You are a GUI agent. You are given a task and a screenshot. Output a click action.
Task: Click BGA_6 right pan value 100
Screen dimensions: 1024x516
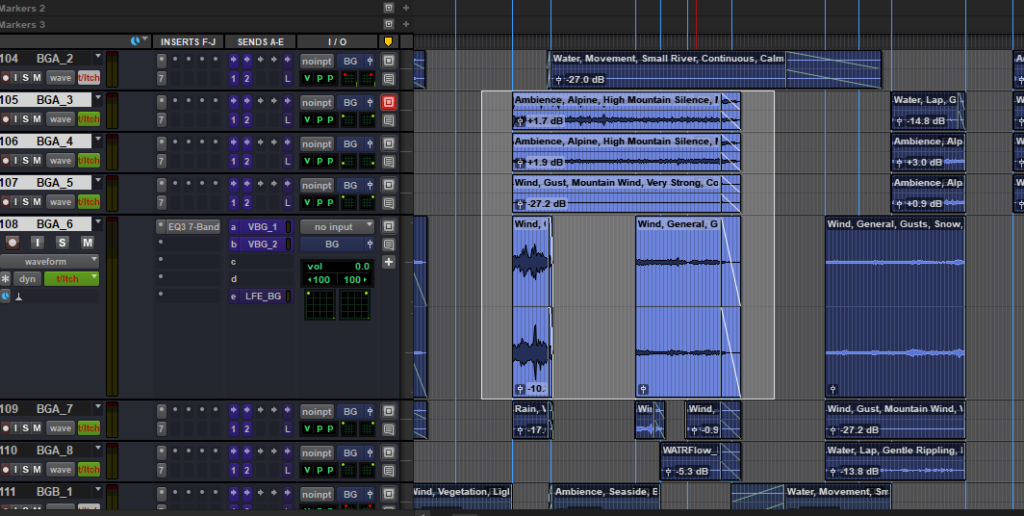(355, 280)
